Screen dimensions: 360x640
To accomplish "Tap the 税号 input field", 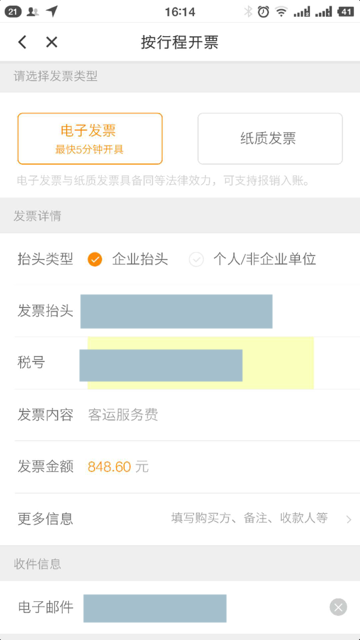I will (197, 363).
